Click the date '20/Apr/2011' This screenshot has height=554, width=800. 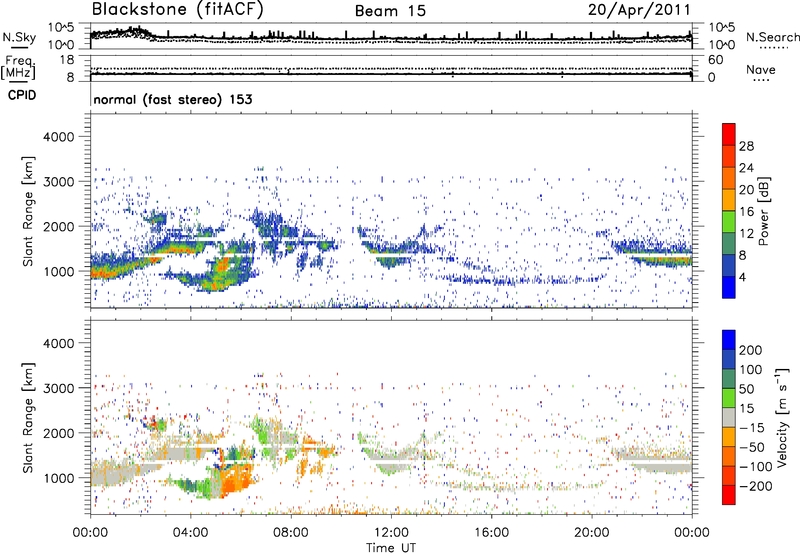coord(639,10)
